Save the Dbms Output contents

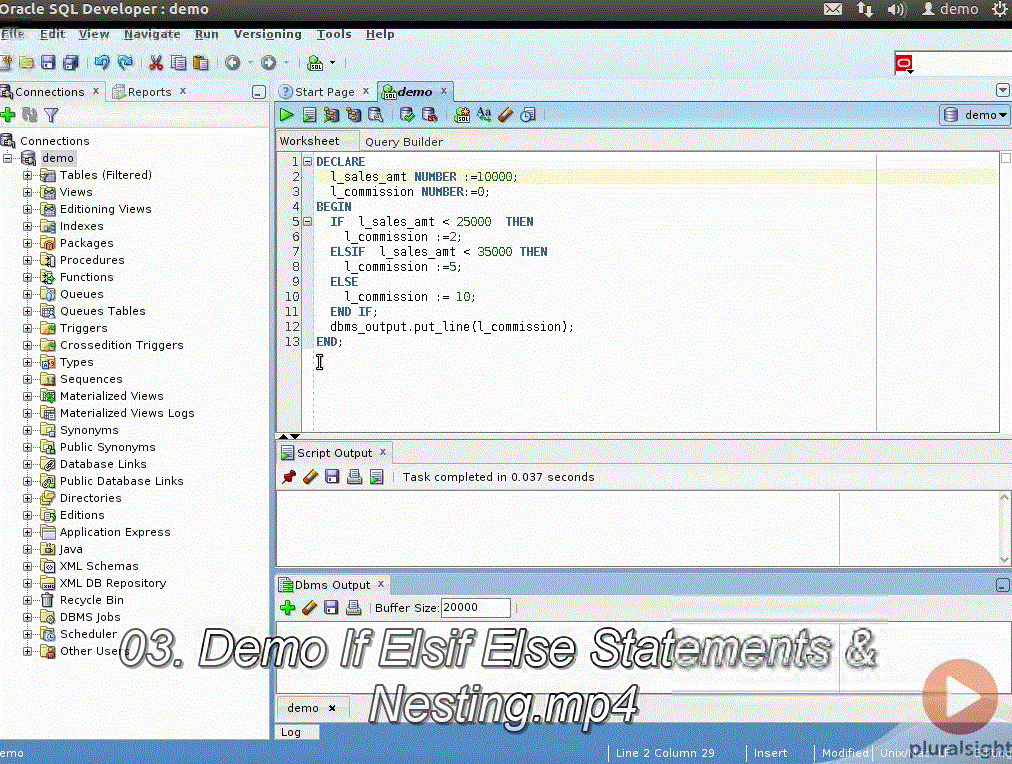[332, 607]
